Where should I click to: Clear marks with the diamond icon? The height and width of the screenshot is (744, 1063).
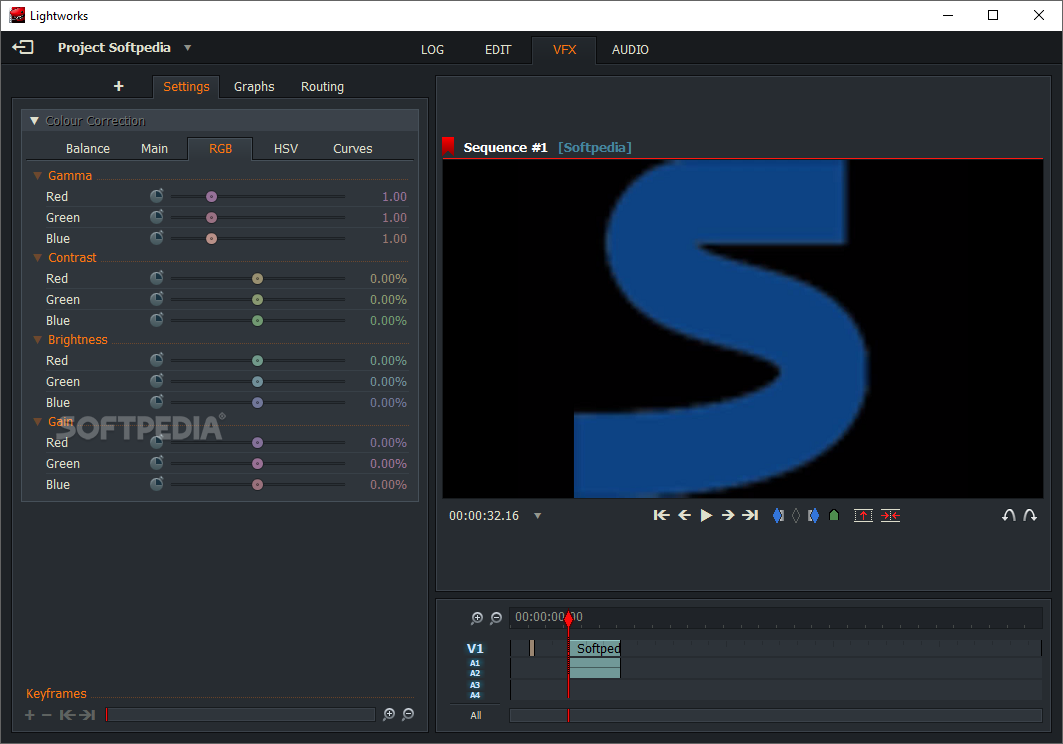click(796, 515)
